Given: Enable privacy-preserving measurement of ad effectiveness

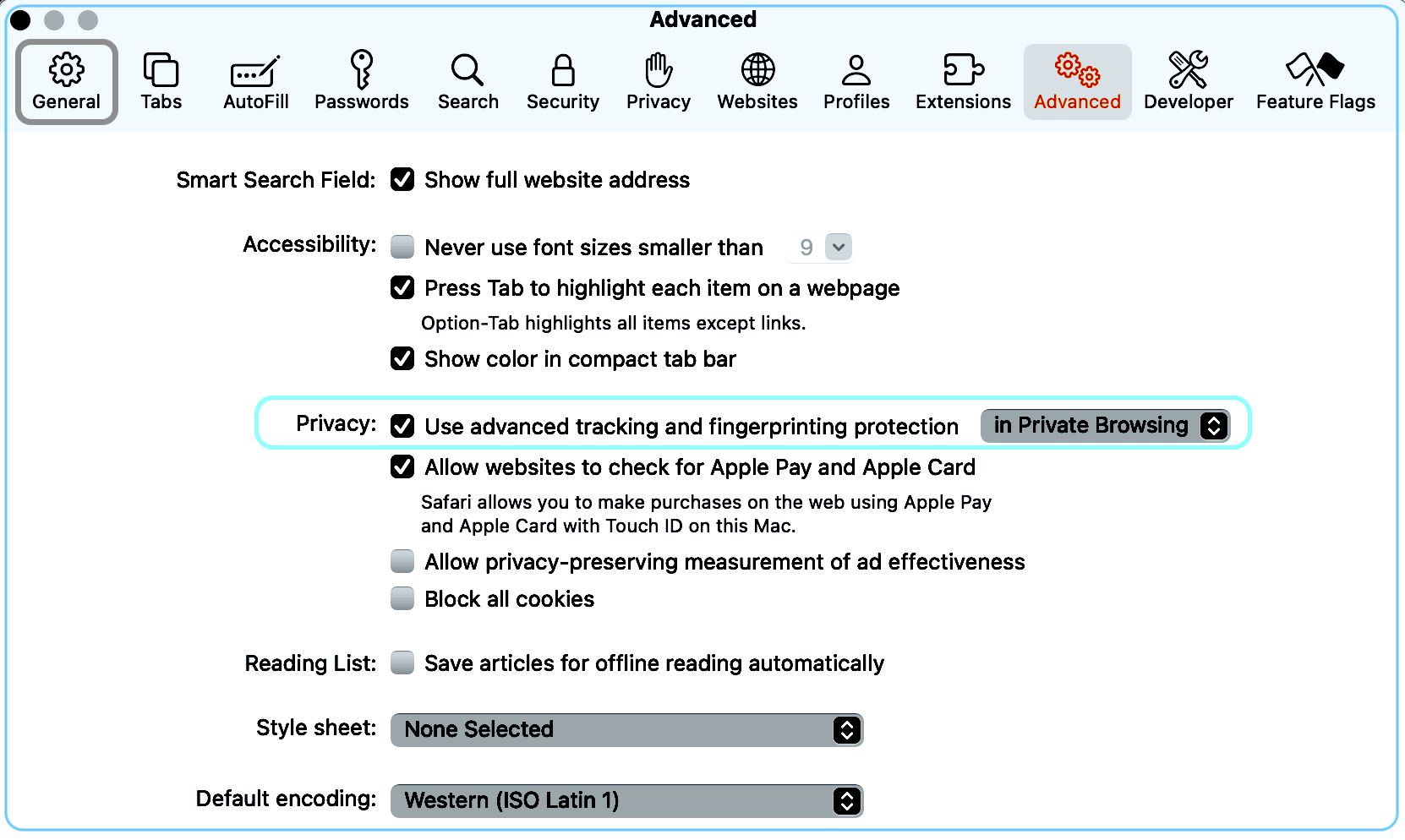Looking at the screenshot, I should 402,561.
